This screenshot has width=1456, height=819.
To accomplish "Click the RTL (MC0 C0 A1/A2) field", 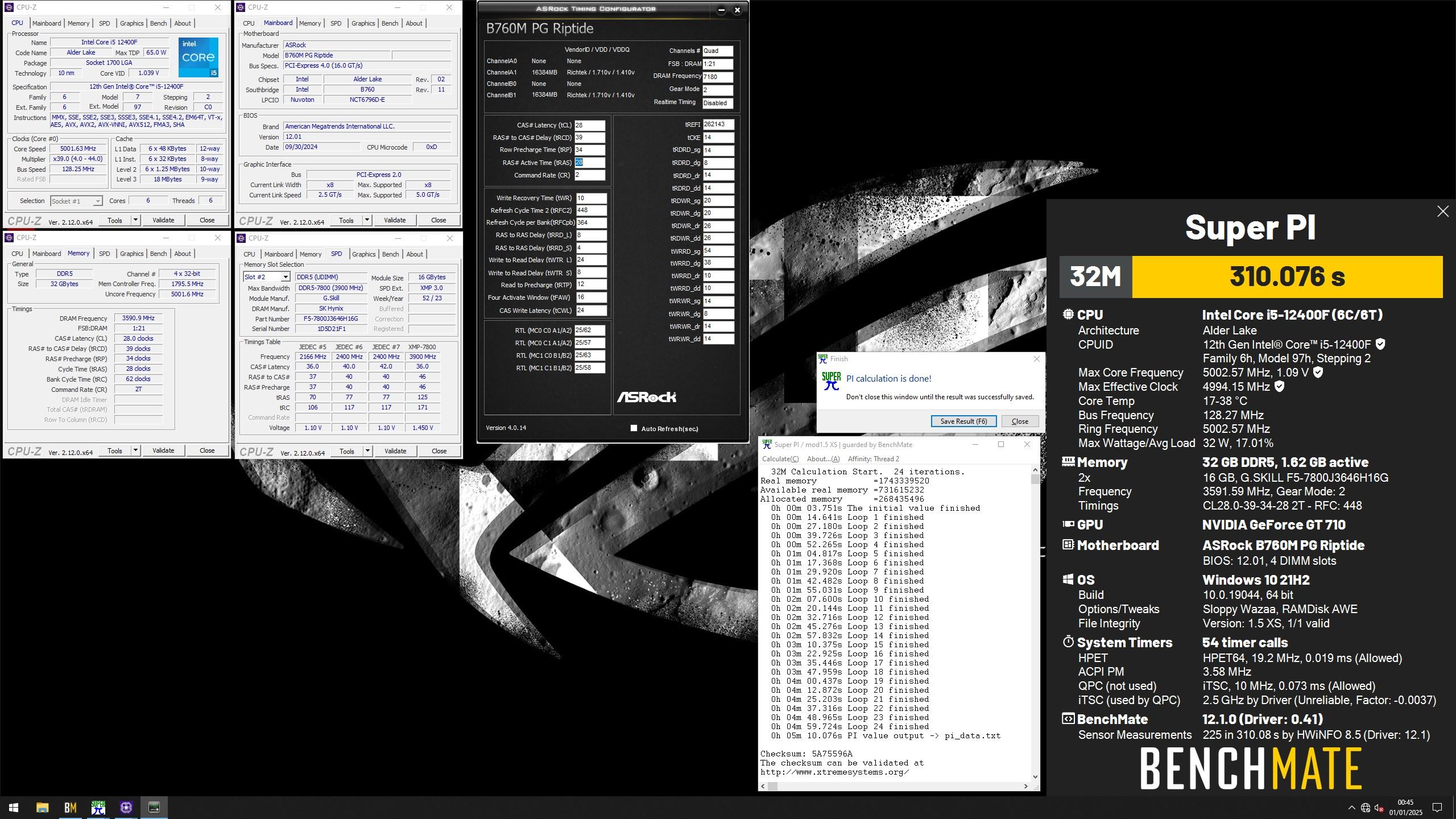I will pyautogui.click(x=590, y=330).
